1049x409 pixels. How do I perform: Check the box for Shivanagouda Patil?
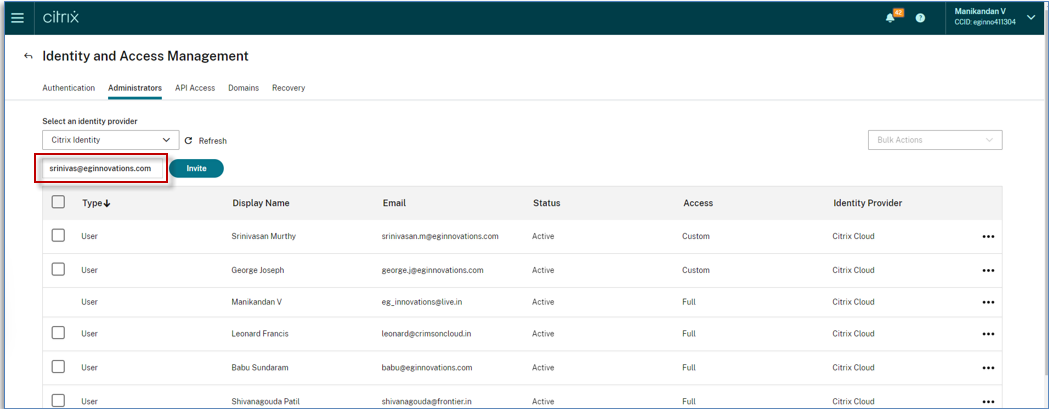tap(58, 400)
